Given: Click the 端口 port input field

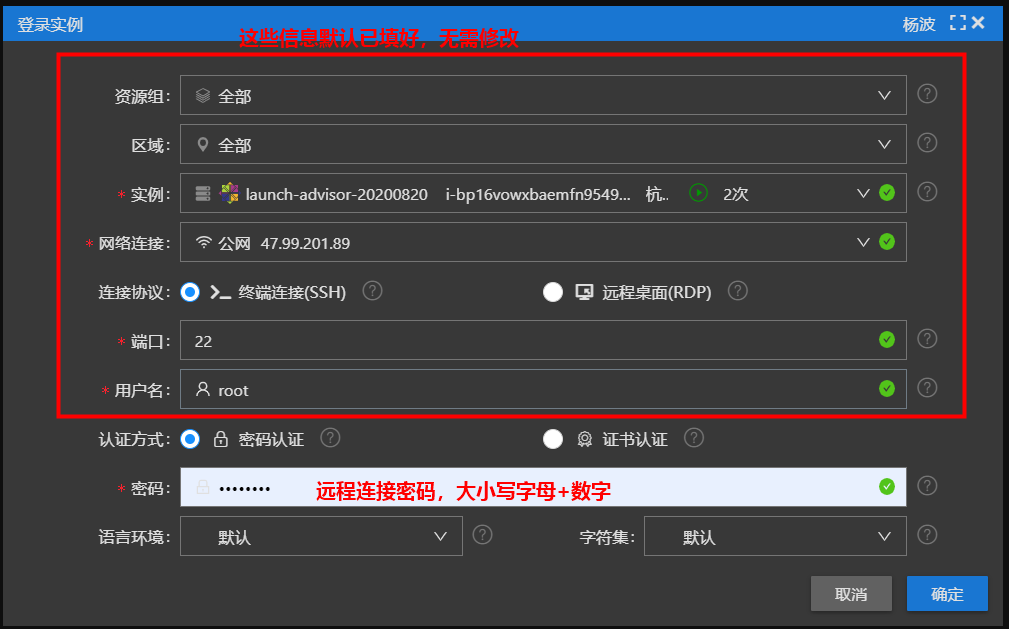Looking at the screenshot, I should [530, 341].
